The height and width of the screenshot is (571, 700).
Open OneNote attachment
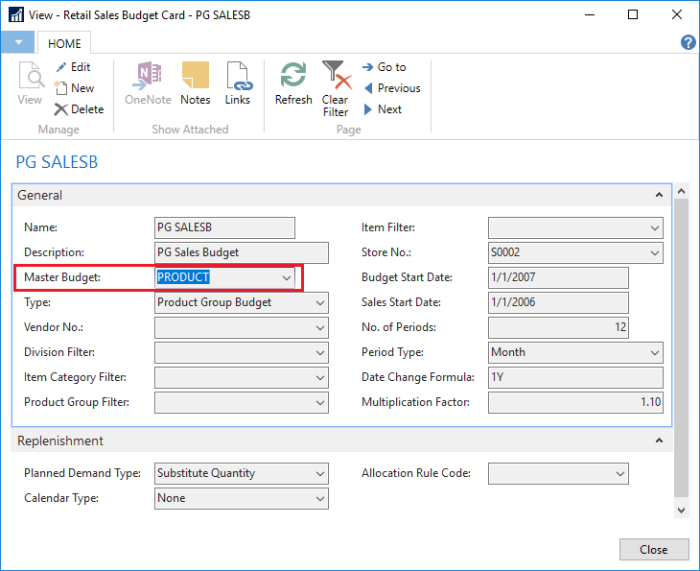(148, 83)
